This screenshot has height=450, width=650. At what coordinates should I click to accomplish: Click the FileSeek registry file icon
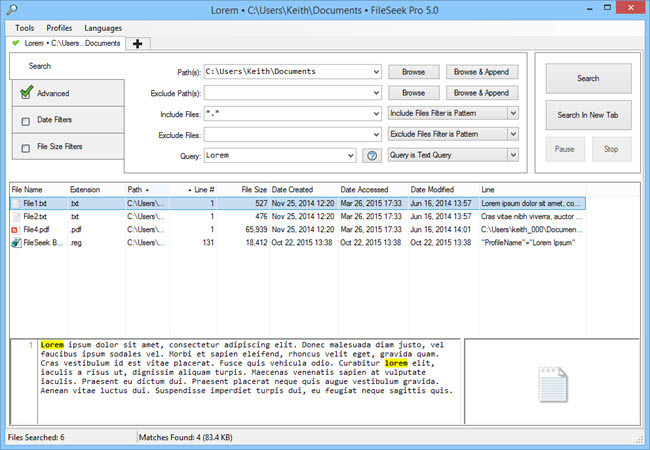click(15, 242)
